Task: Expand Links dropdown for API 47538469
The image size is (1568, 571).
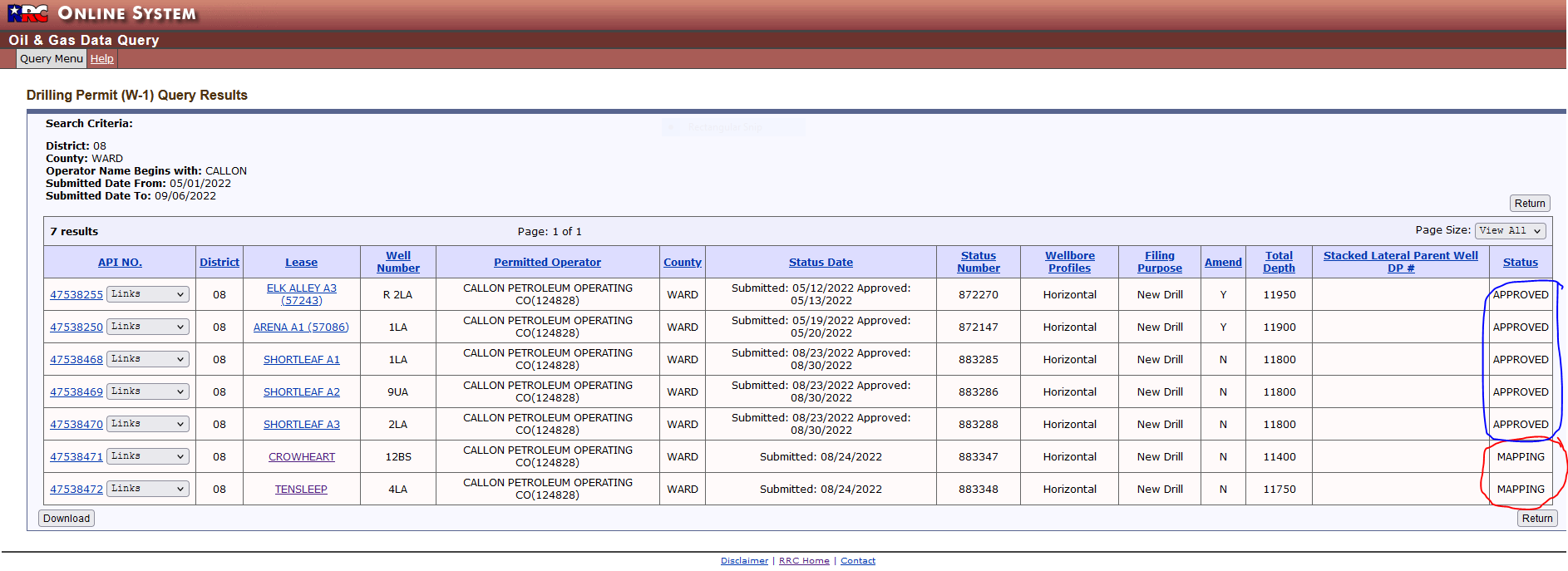Action: pyautogui.click(x=148, y=391)
